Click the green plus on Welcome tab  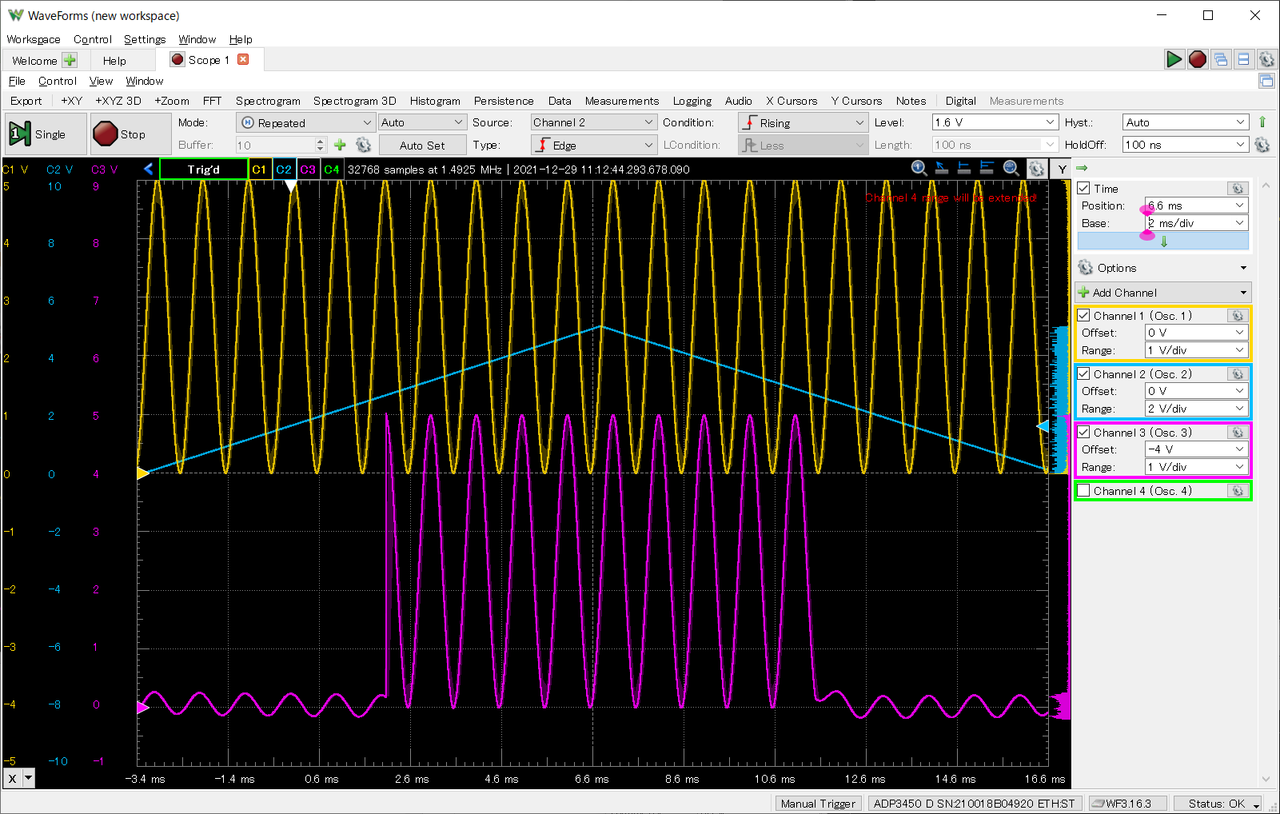[70, 61]
